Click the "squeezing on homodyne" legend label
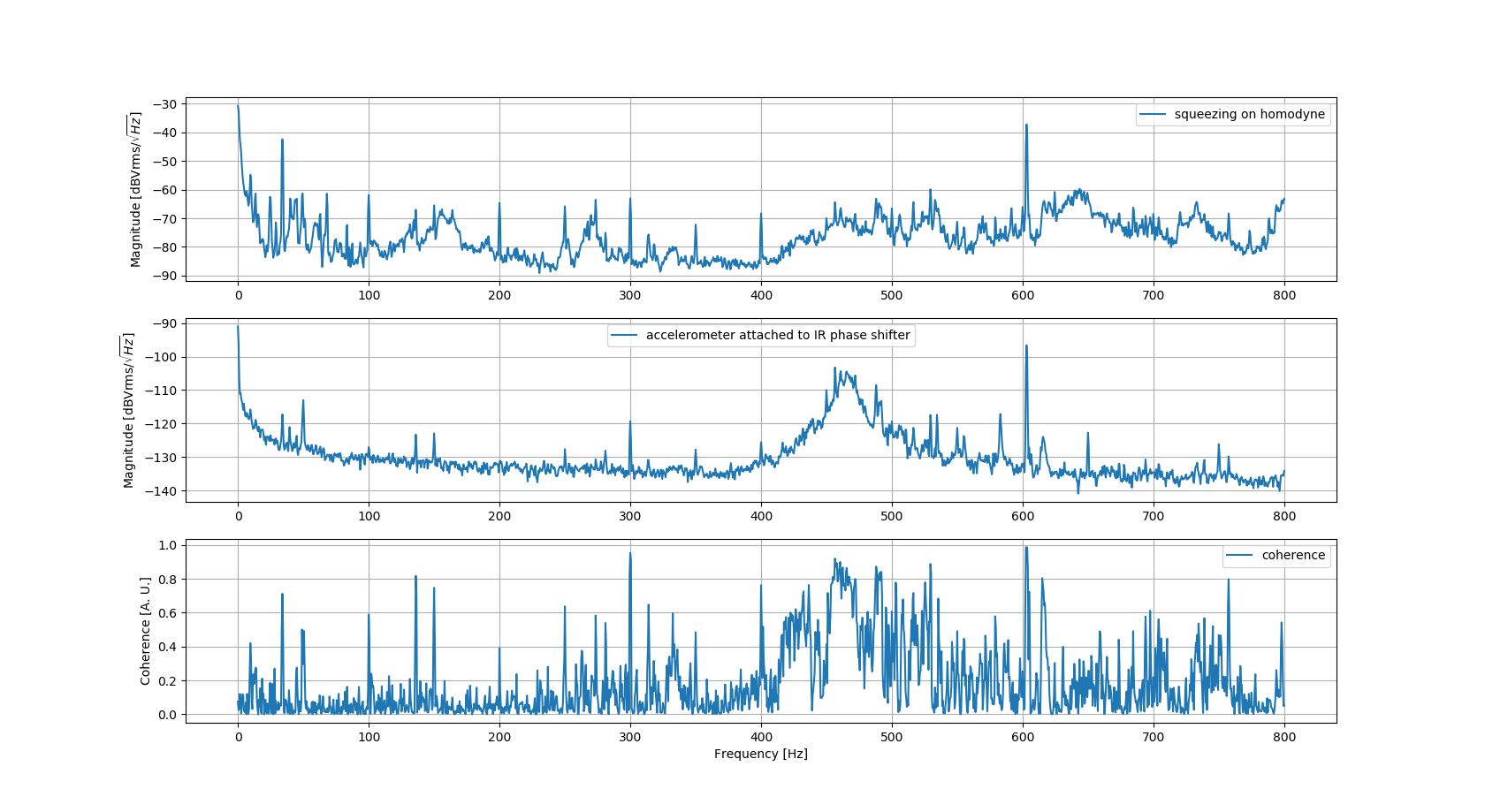 (x=1249, y=114)
